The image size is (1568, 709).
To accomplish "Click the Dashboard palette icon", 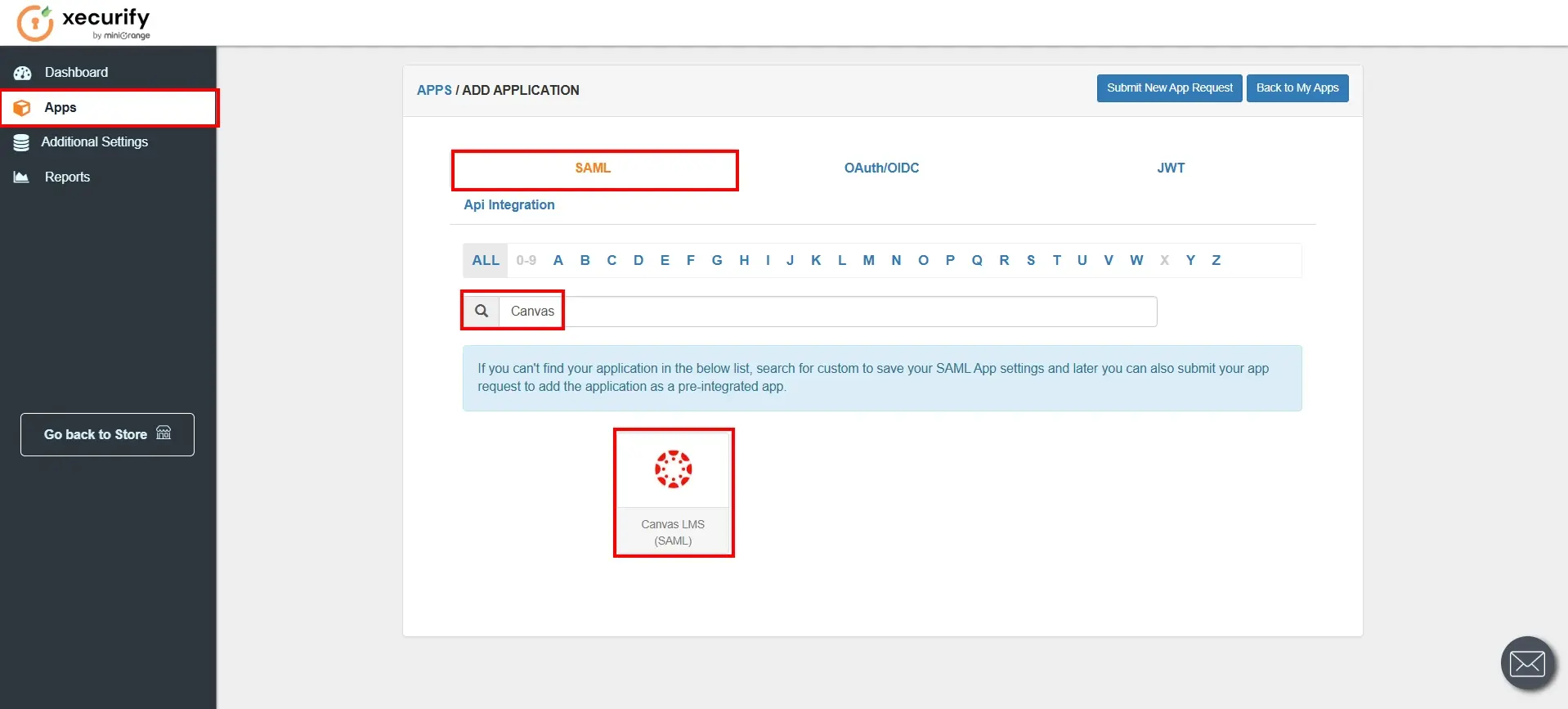I will point(22,73).
